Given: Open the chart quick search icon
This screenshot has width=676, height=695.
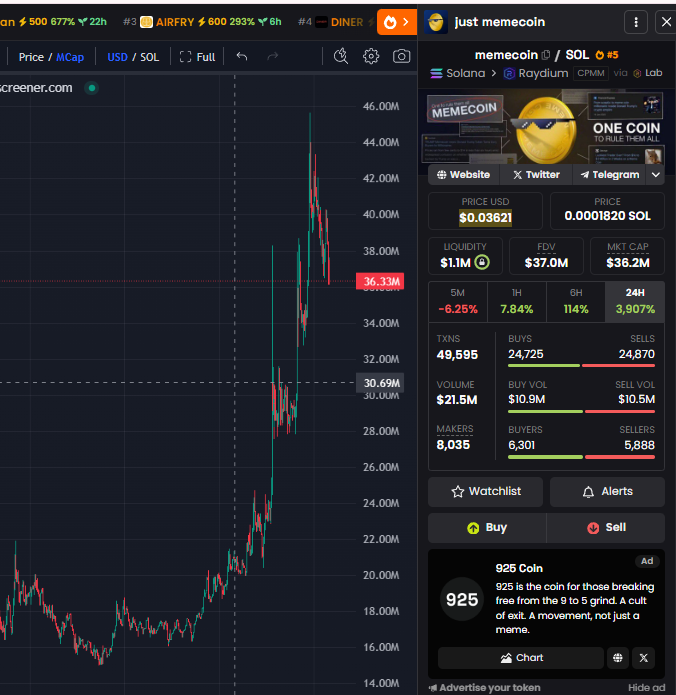Looking at the screenshot, I should (341, 56).
